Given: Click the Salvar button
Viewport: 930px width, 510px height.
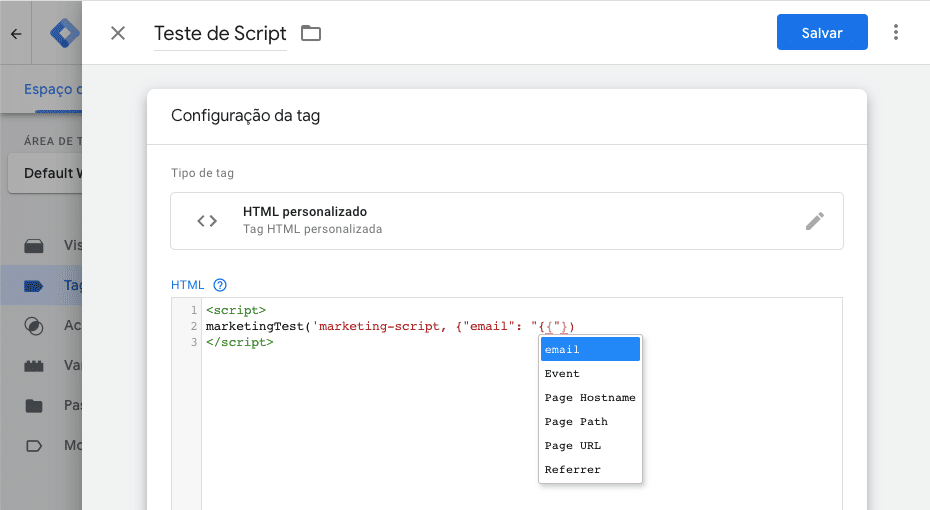Looking at the screenshot, I should click(x=822, y=33).
